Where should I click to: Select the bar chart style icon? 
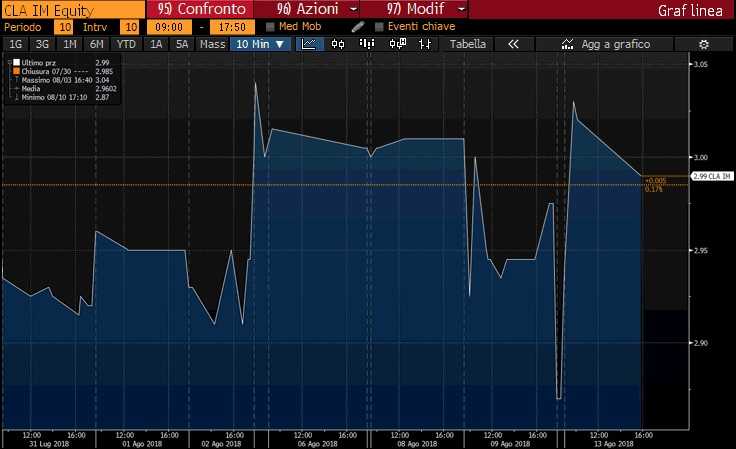[367, 44]
